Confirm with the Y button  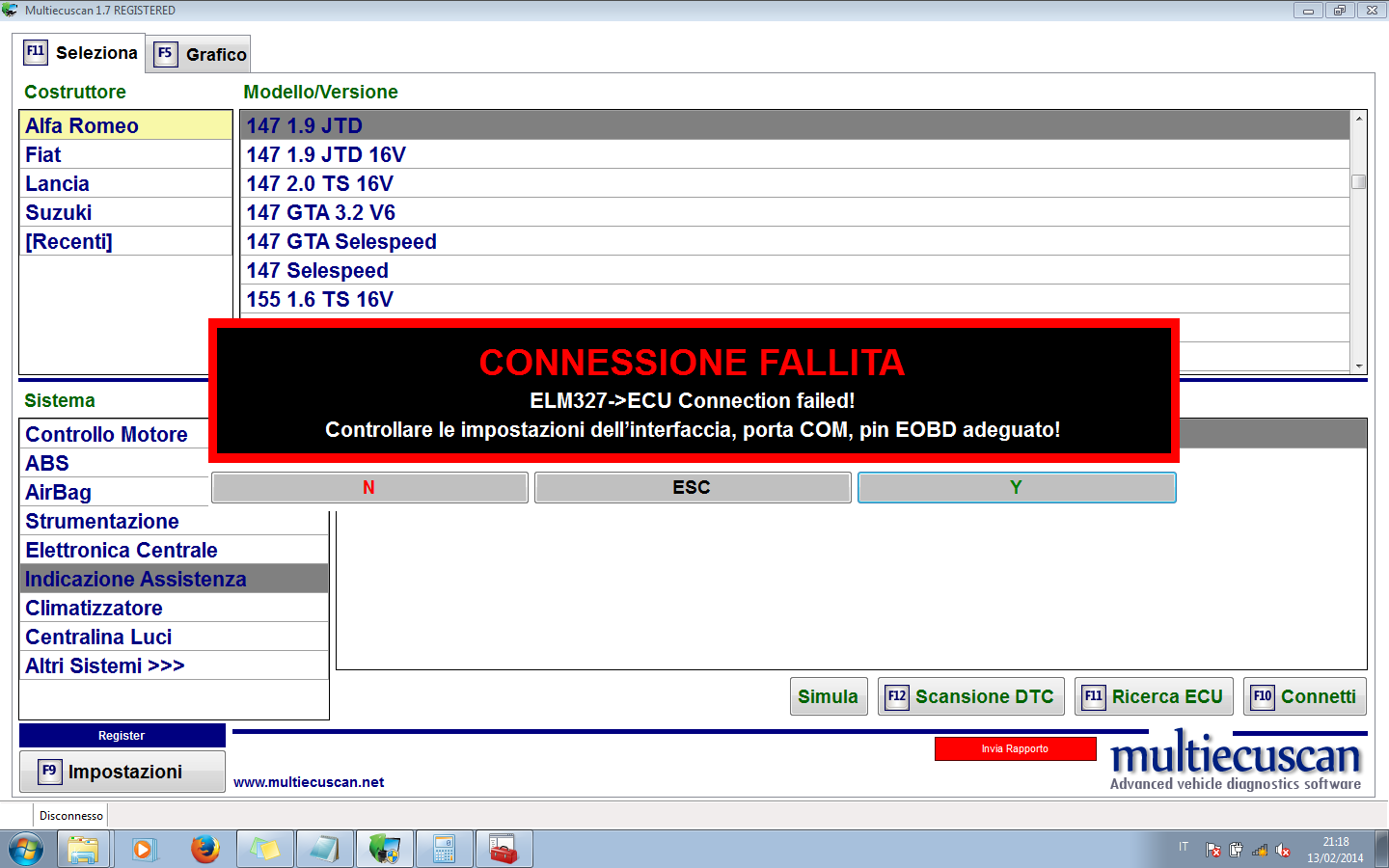tap(1017, 487)
